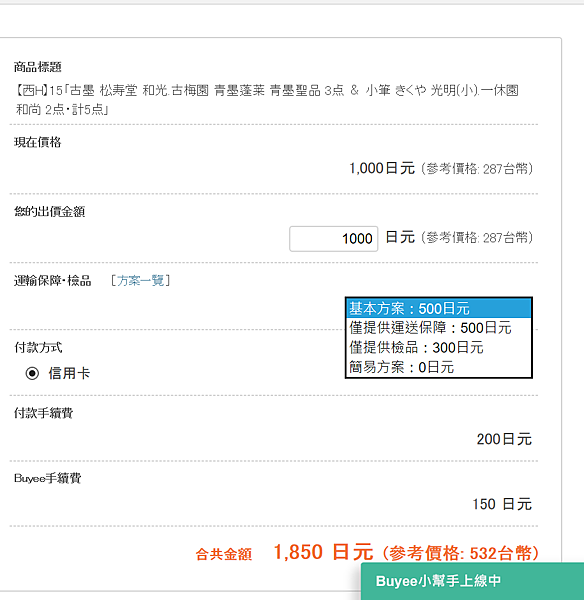The image size is (584, 600).
Task: Click the total 1,850 日元 amount
Action: tap(323, 552)
